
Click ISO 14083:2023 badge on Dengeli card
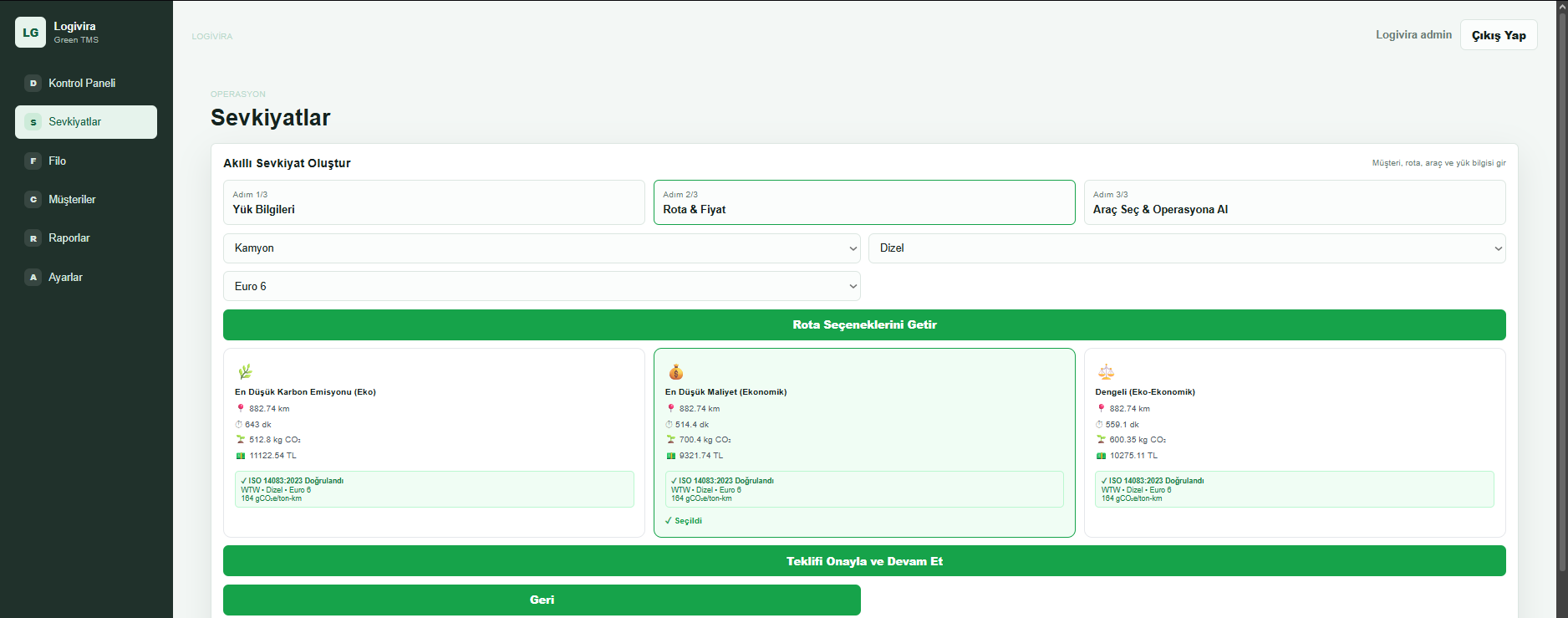(1295, 489)
